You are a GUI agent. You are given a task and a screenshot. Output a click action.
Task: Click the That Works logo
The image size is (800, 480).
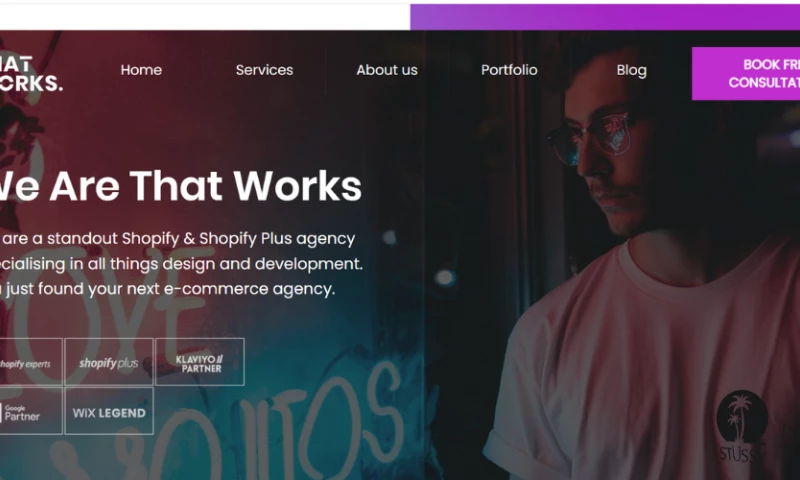[x=31, y=73]
